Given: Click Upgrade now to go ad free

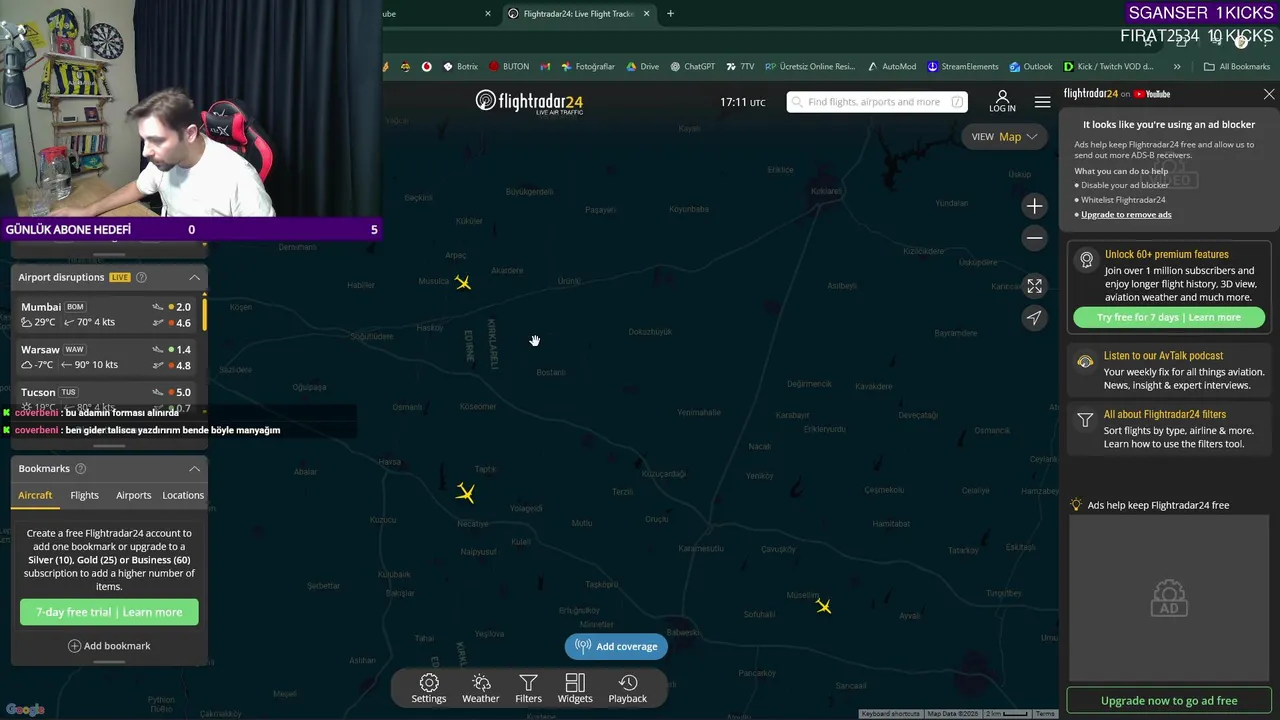Looking at the screenshot, I should tap(1169, 701).
